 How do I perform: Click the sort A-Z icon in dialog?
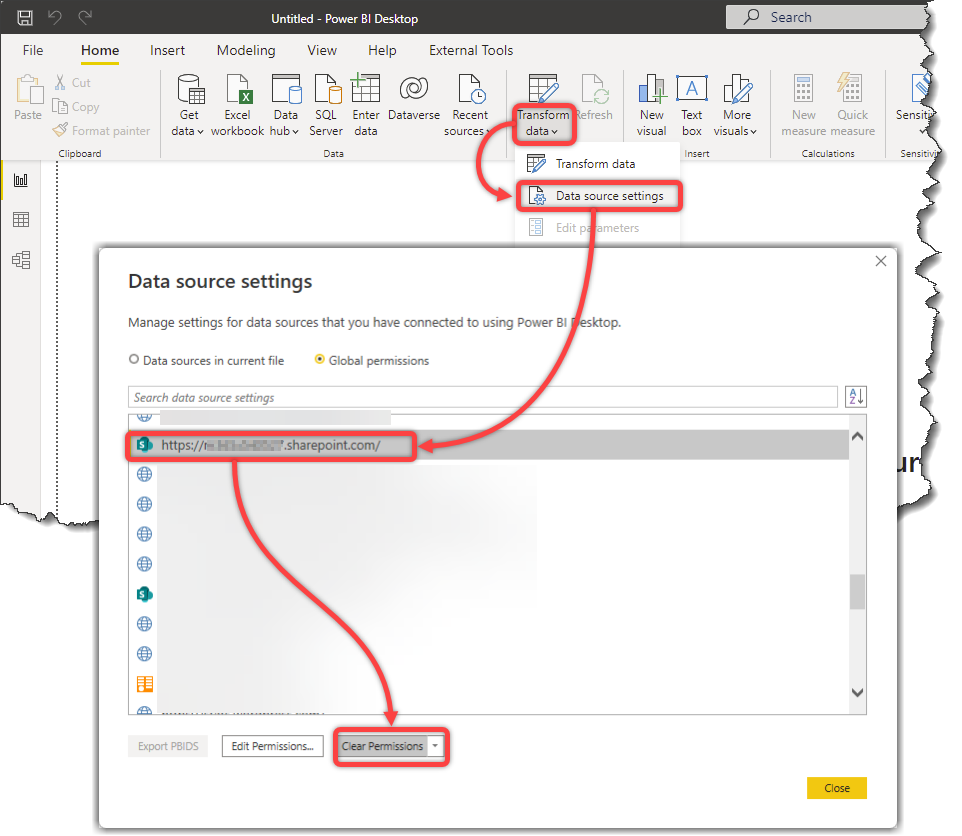tap(855, 397)
